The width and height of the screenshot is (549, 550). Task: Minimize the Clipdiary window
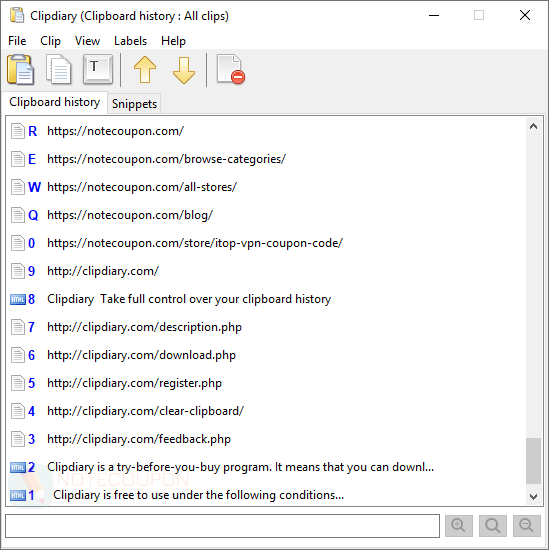(434, 15)
